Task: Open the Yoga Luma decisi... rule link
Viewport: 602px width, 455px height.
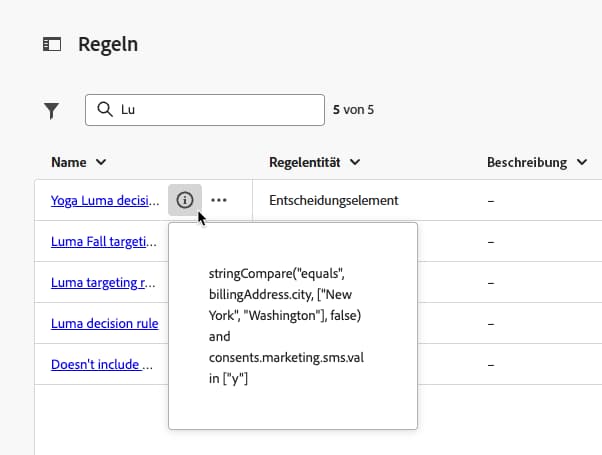Action: [x=104, y=200]
